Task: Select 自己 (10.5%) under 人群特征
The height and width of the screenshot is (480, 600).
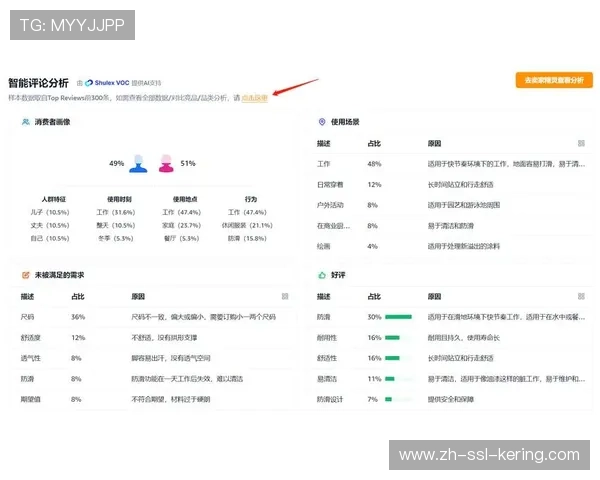Action: coord(50,238)
